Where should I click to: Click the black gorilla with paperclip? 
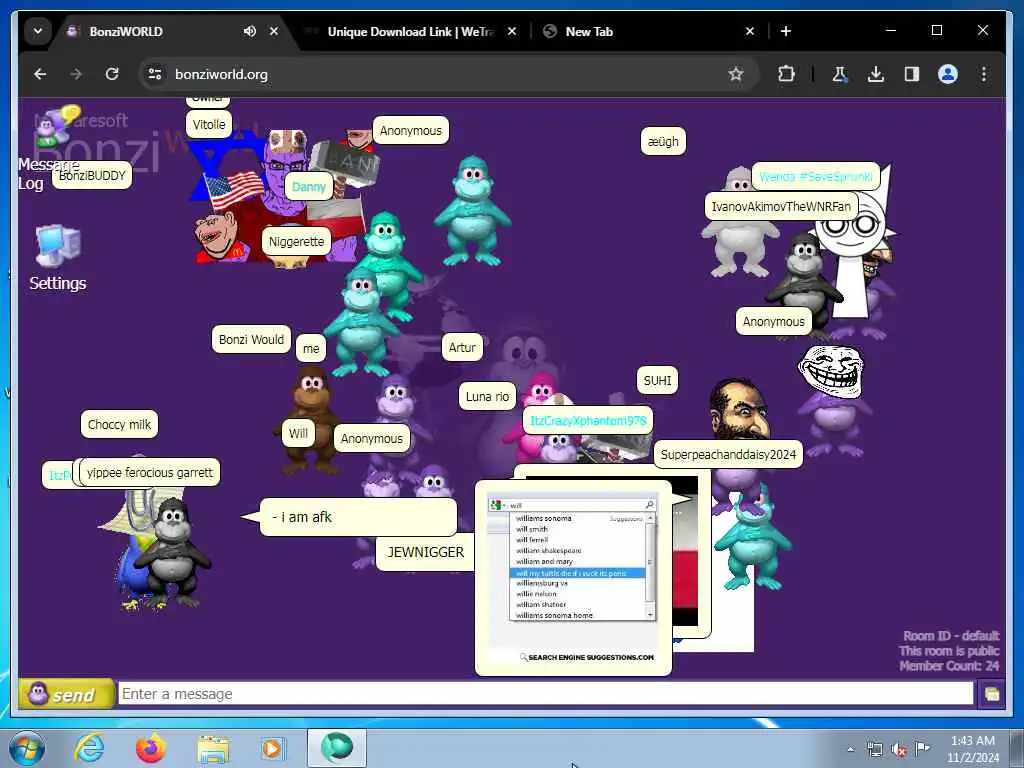171,552
